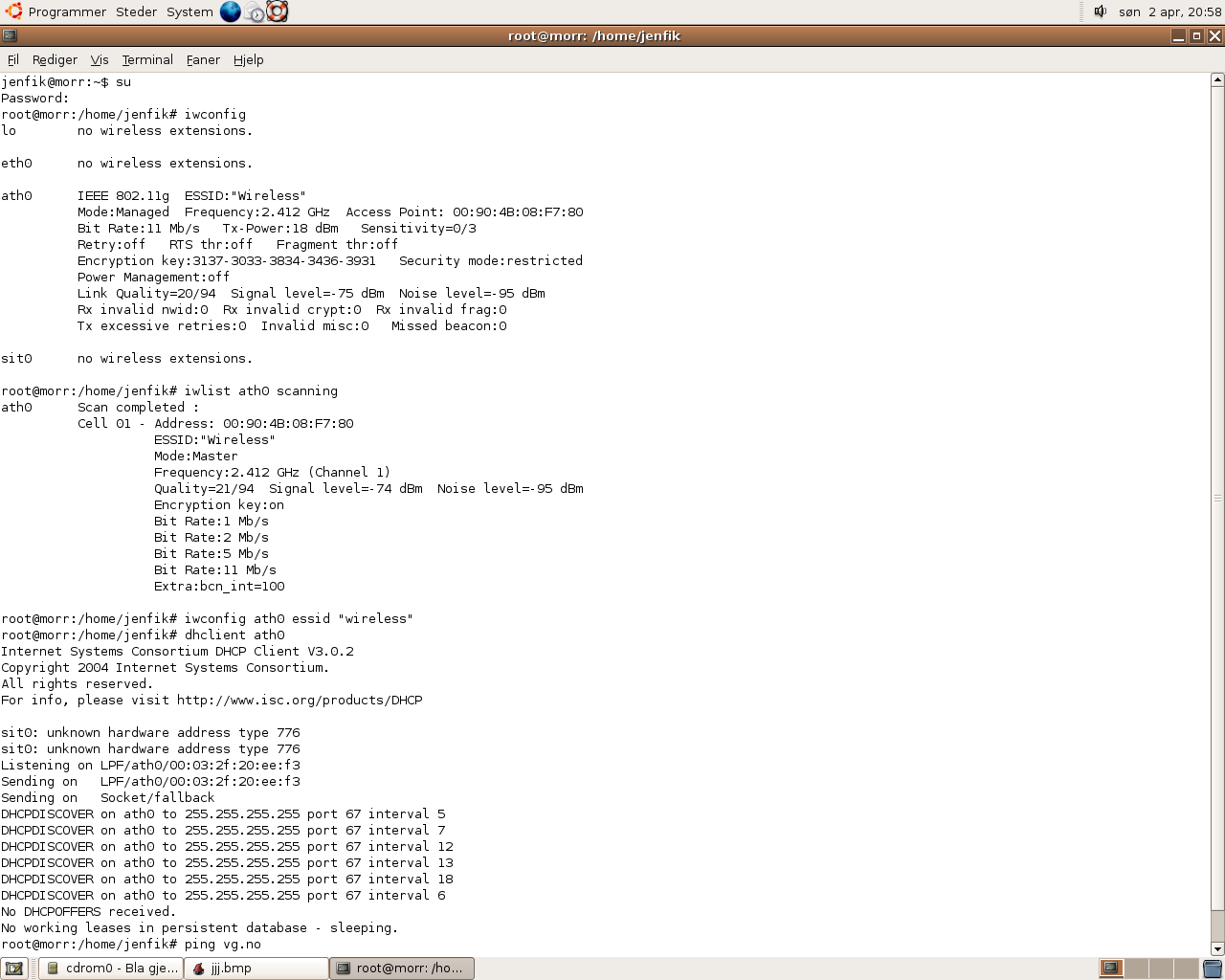The image size is (1225, 980).
Task: Launch the Firefox web browser icon
Action: (x=231, y=11)
